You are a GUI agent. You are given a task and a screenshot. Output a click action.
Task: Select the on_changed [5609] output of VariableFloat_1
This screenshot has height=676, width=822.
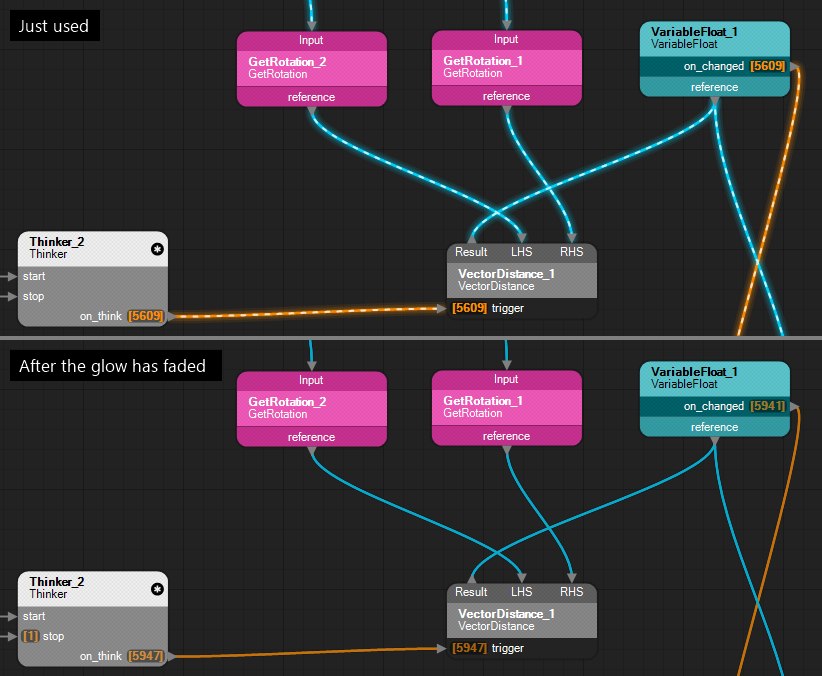pyautogui.click(x=734, y=66)
